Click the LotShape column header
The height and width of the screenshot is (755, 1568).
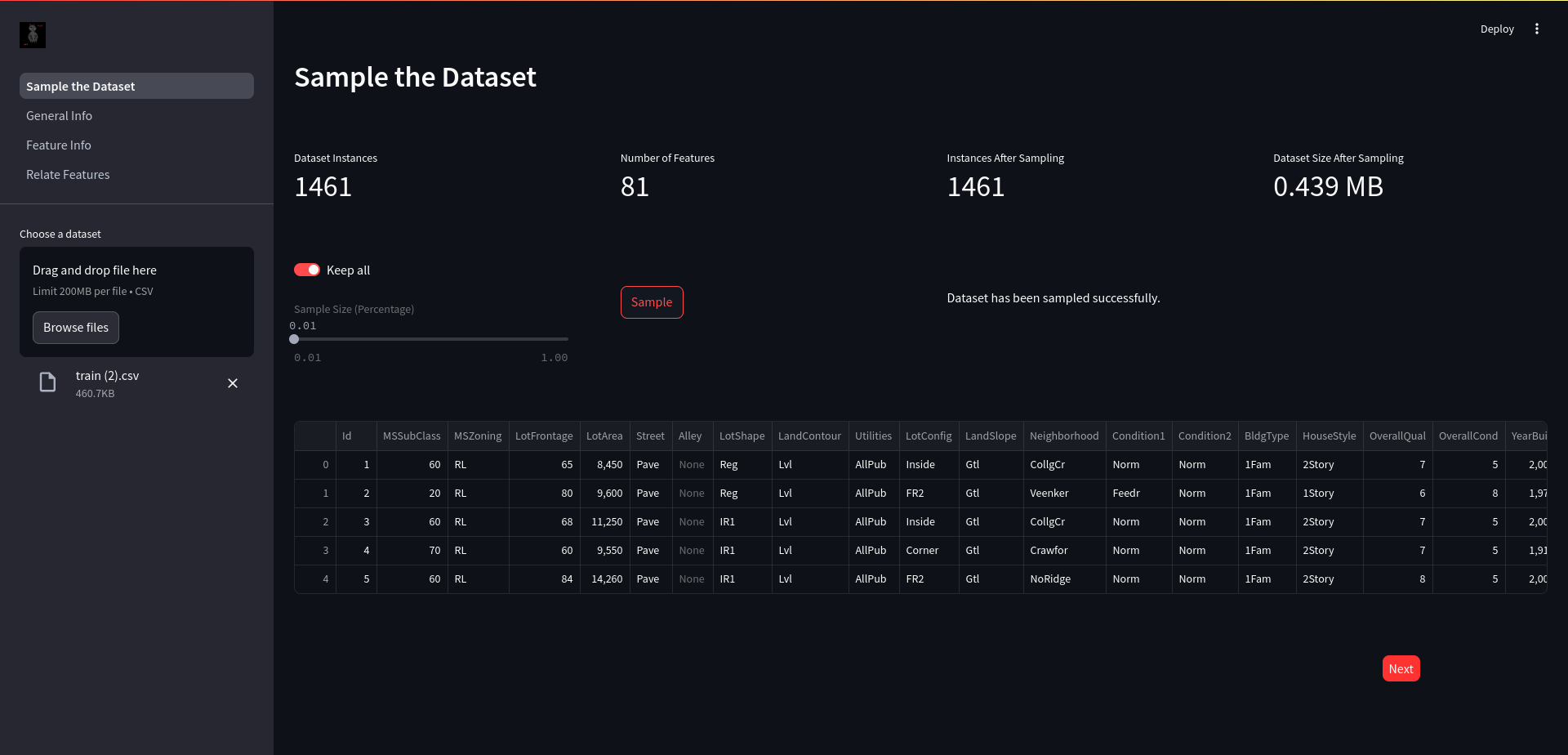click(x=742, y=436)
